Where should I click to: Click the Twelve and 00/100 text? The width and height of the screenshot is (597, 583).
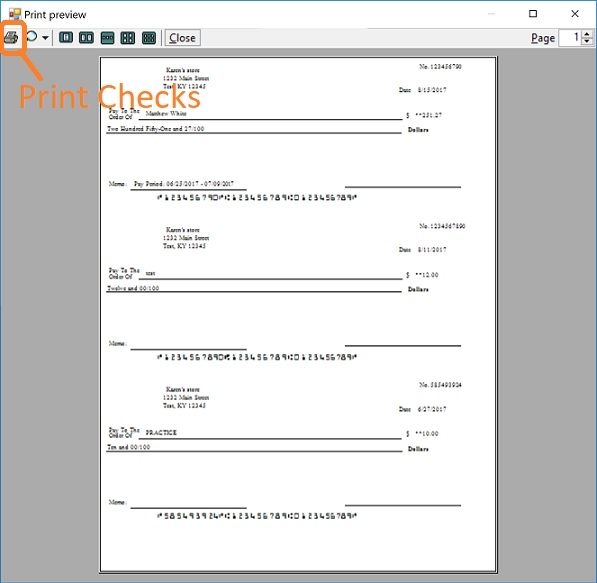click(x=133, y=288)
